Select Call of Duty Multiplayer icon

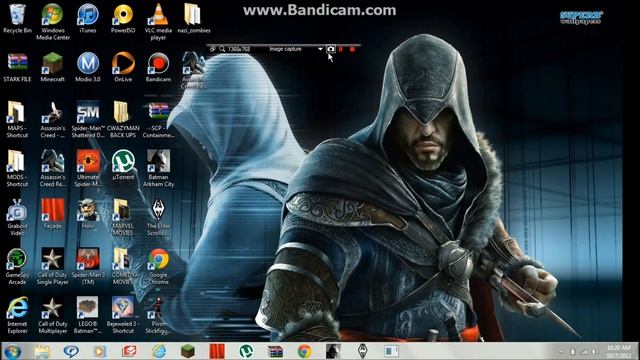click(x=53, y=315)
